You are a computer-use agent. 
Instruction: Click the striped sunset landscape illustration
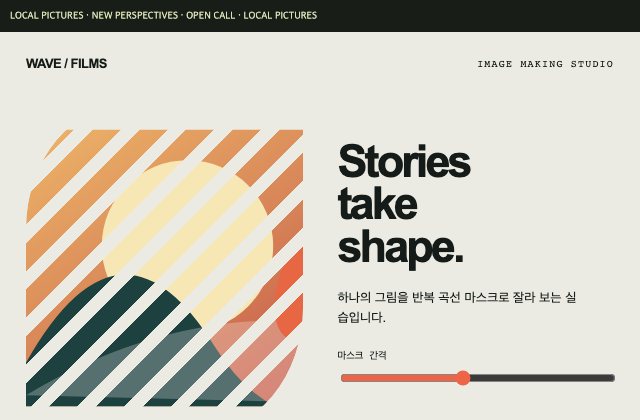click(164, 268)
